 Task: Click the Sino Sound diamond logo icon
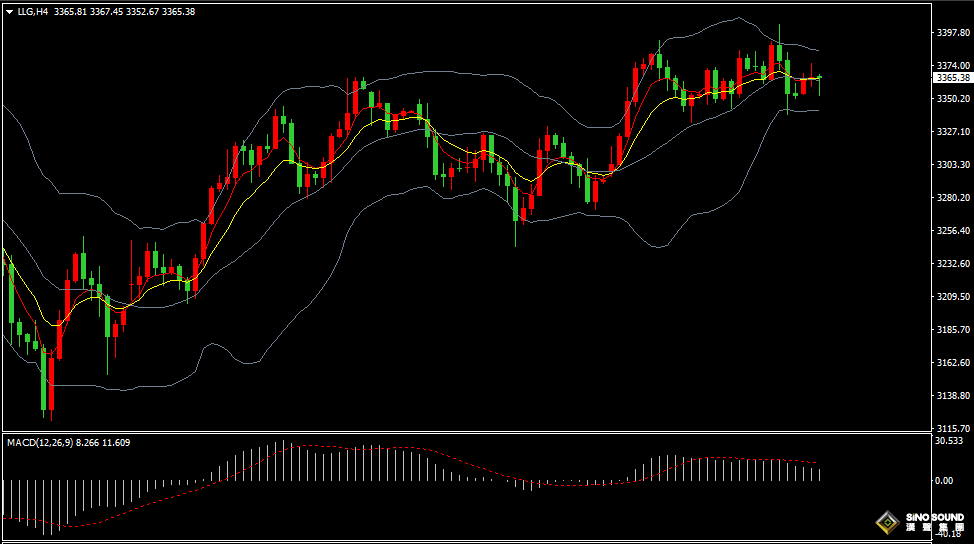click(886, 523)
